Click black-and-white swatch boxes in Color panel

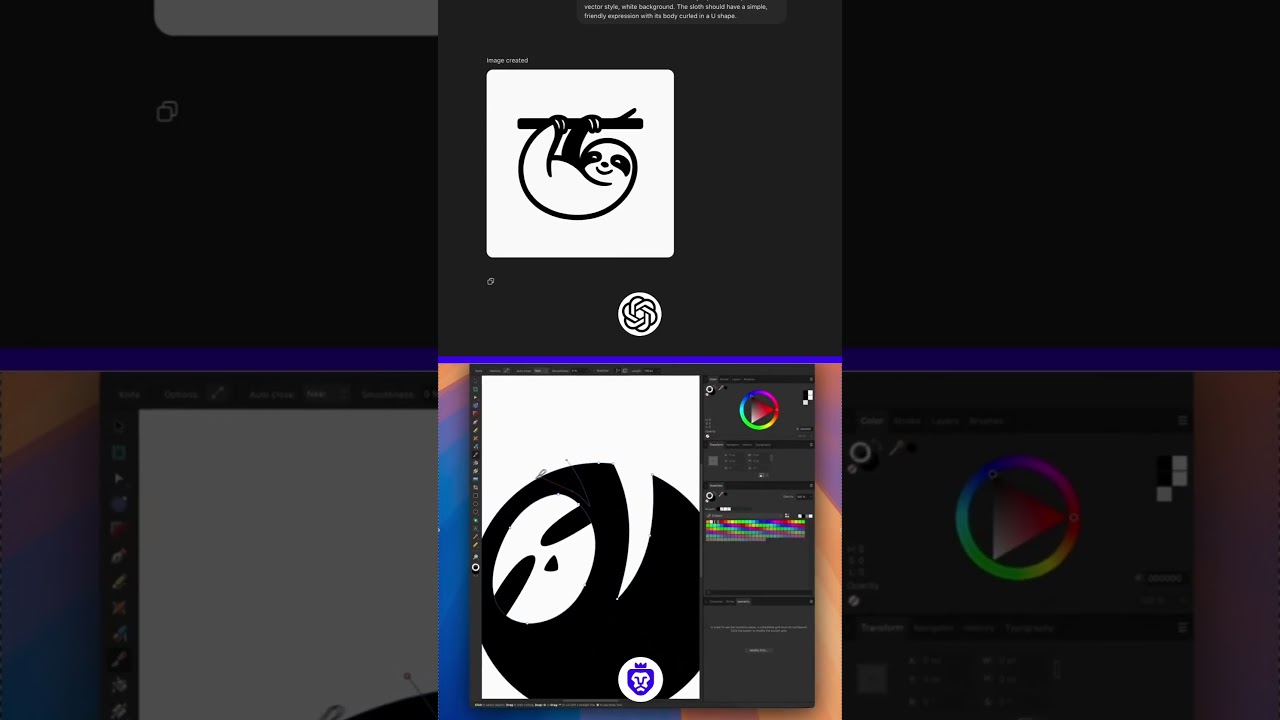tap(808, 397)
